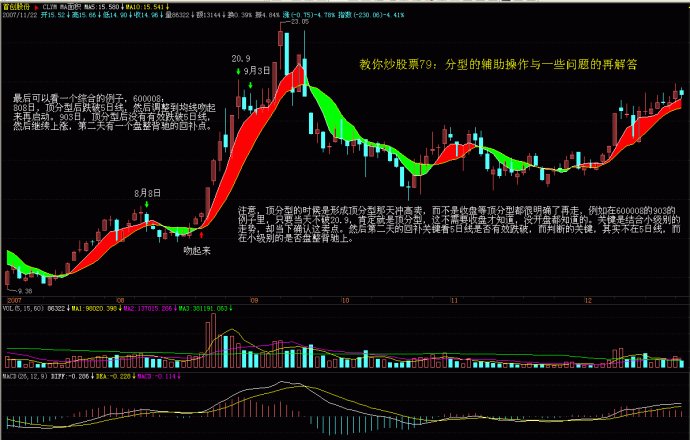Click the 08 month marker on the time axis

[120, 301]
